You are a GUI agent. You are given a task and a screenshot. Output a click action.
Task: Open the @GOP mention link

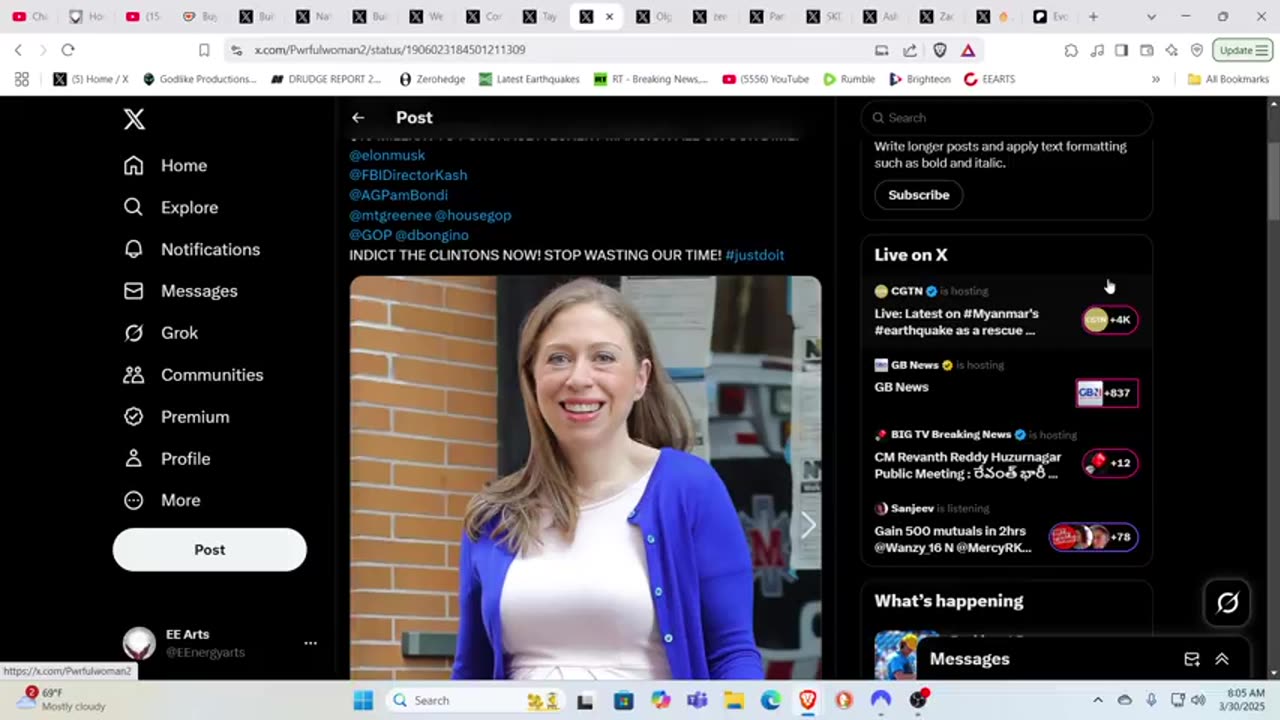click(x=370, y=235)
